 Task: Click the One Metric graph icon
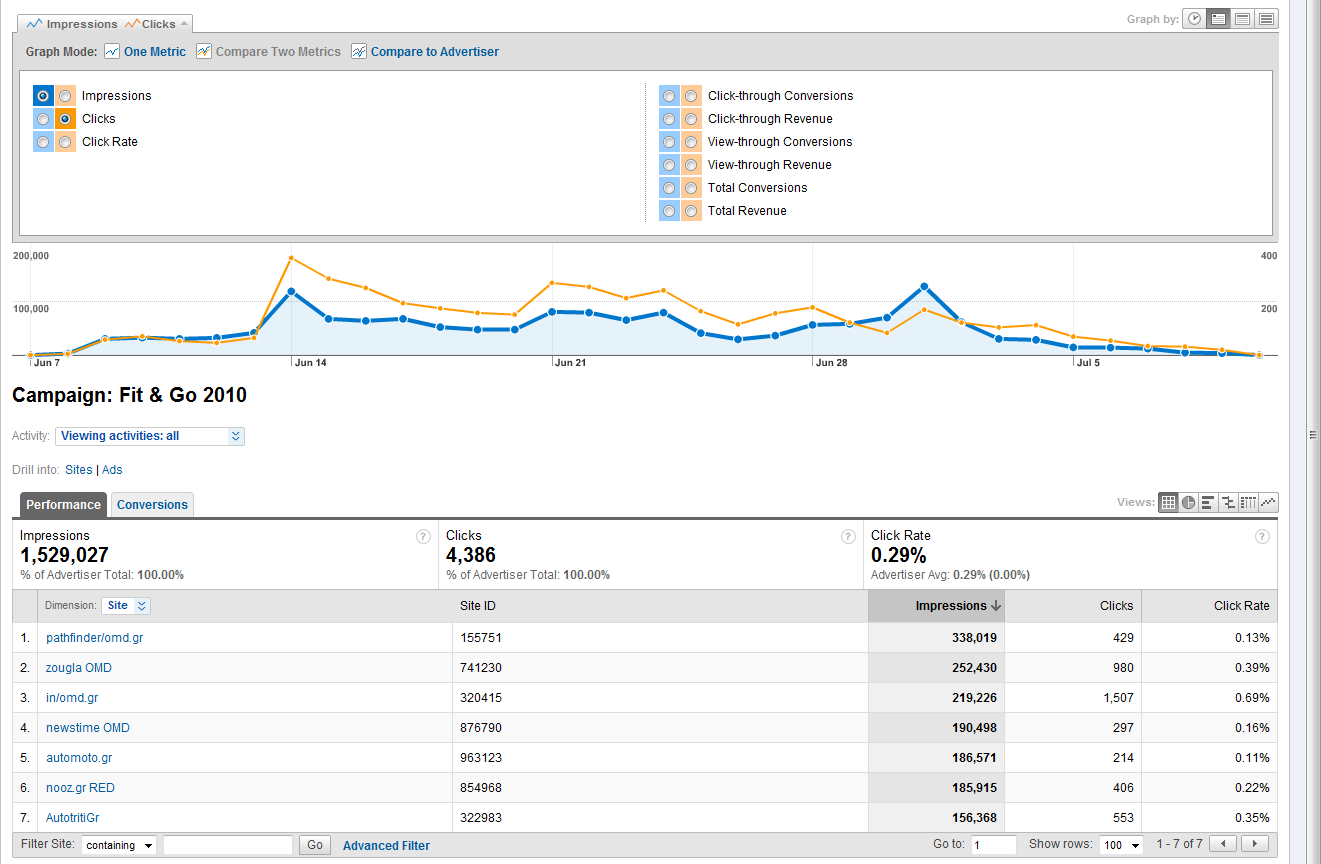click(x=112, y=52)
